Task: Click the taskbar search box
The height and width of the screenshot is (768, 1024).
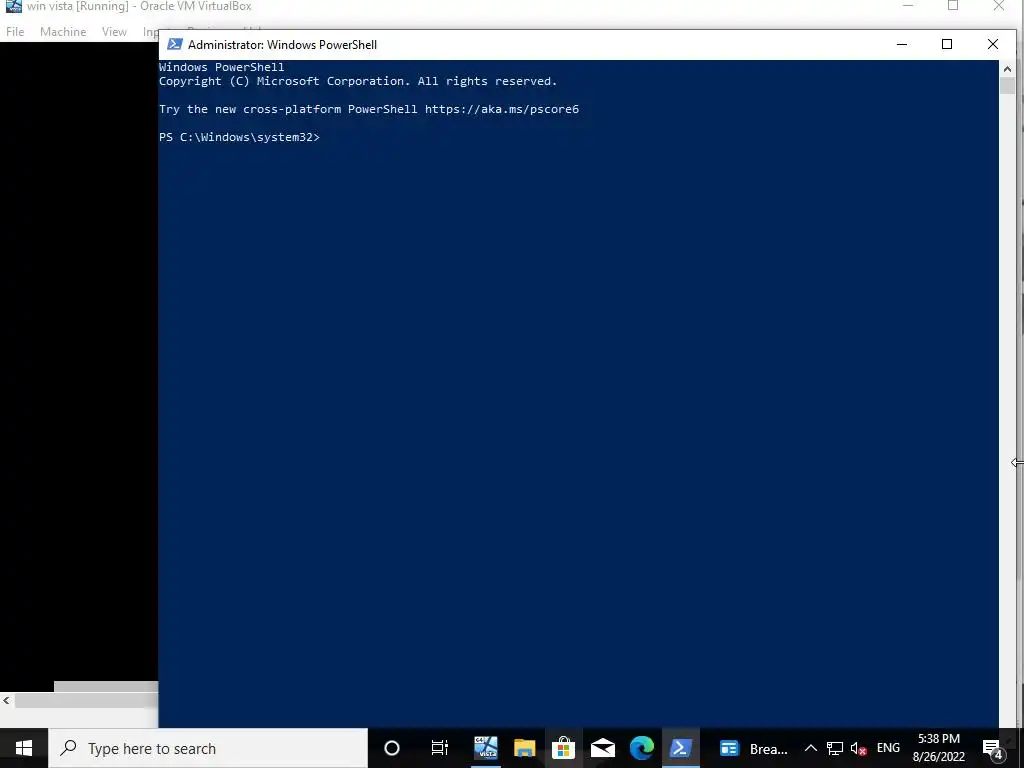Action: [208, 748]
